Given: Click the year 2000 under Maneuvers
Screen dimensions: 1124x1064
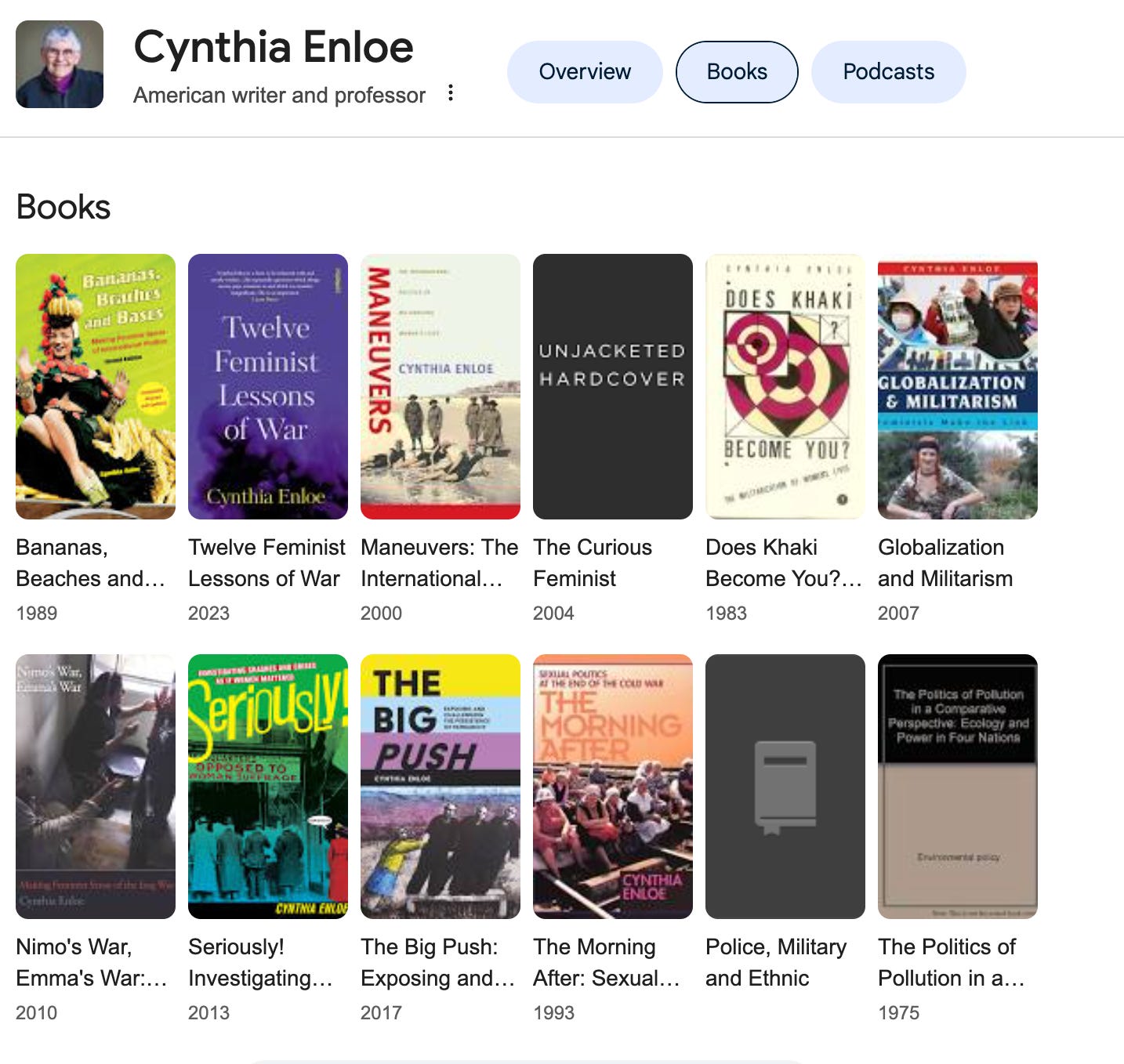Looking at the screenshot, I should (382, 613).
